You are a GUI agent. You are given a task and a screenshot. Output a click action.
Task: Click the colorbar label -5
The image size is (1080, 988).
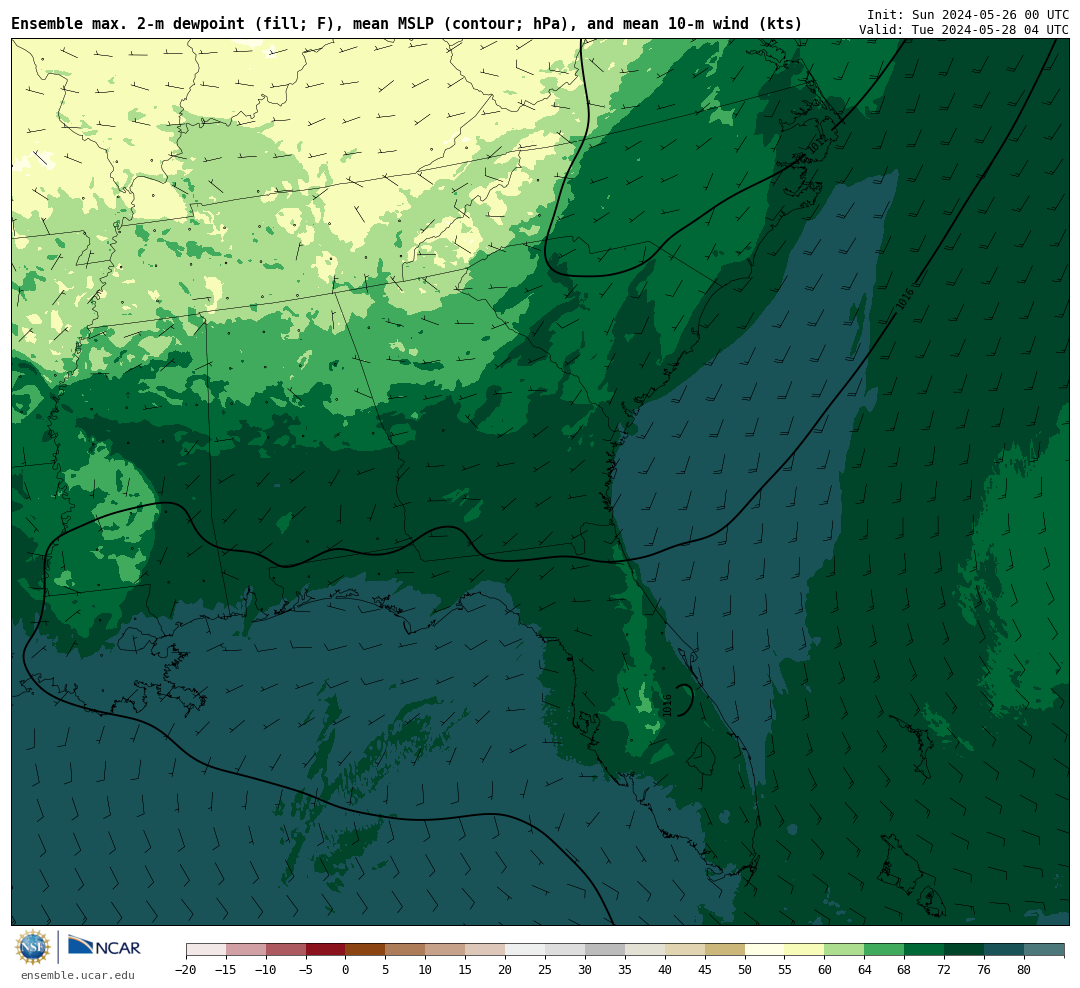point(306,969)
